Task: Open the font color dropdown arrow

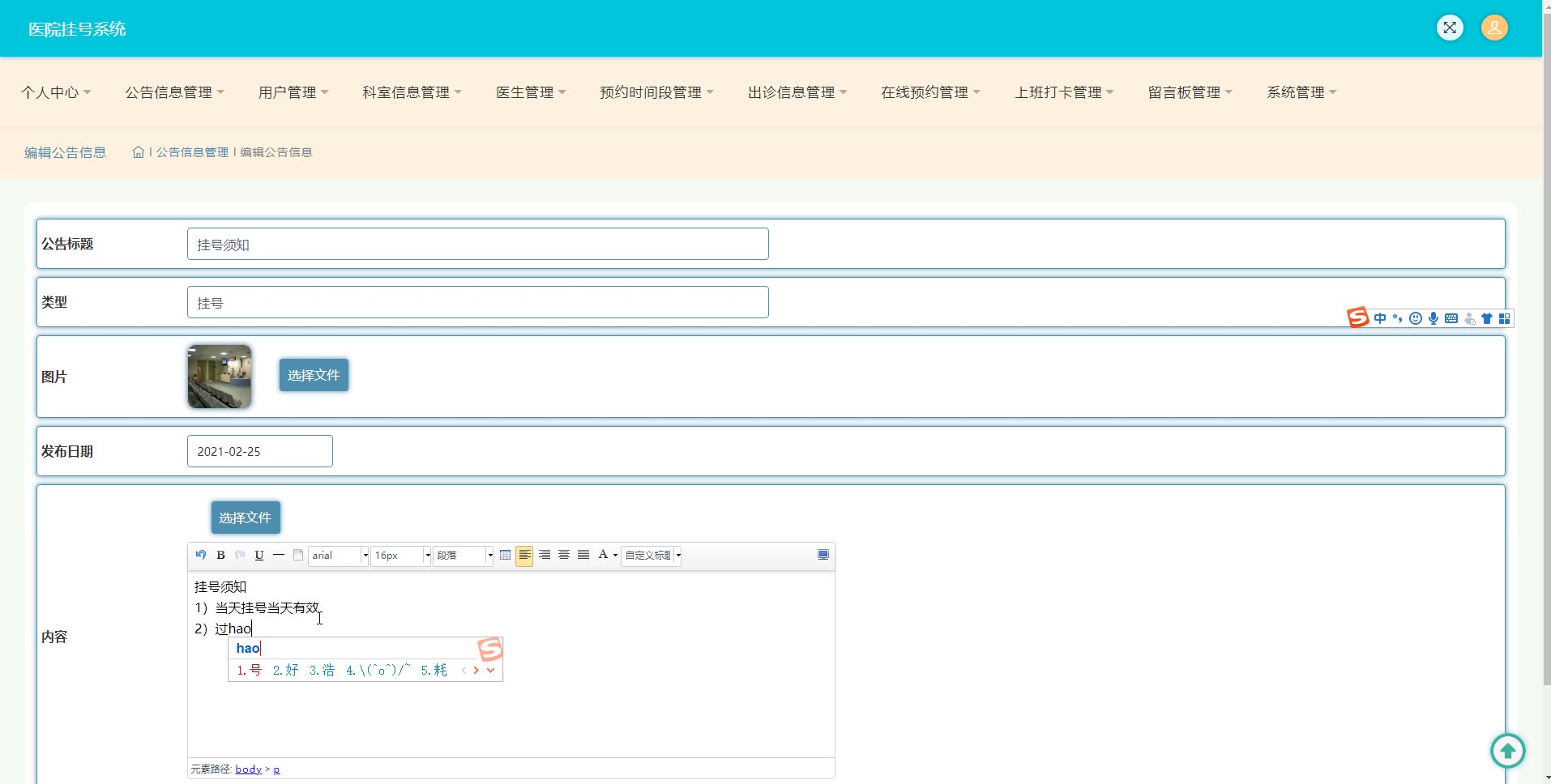Action: coord(615,555)
